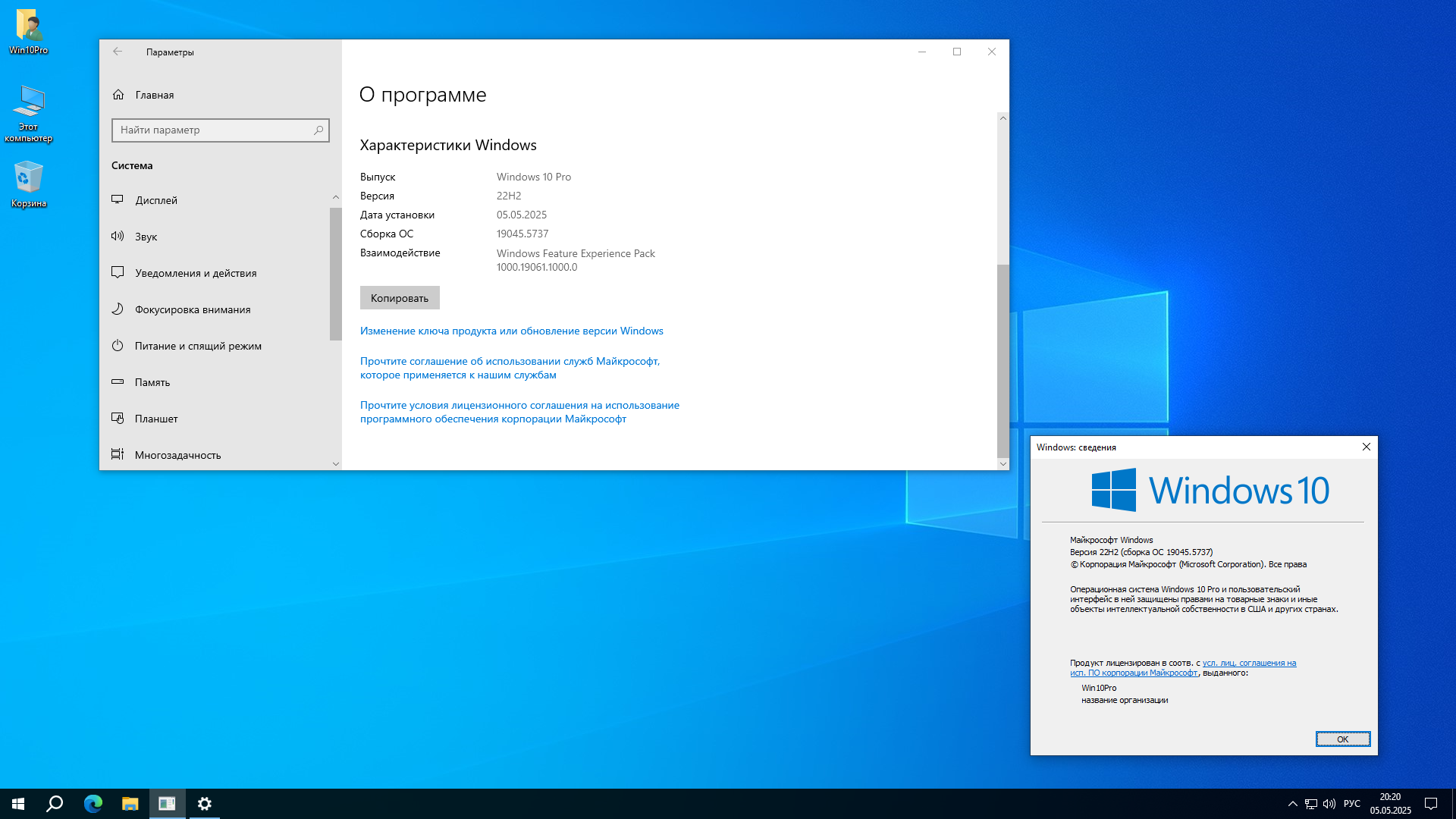Select the Звук speaker icon

tap(118, 236)
